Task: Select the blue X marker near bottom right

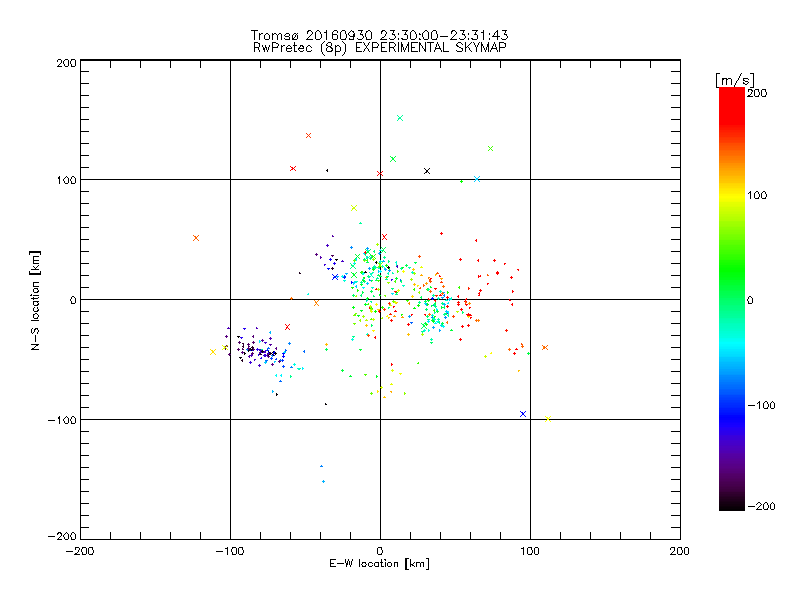Action: click(522, 414)
